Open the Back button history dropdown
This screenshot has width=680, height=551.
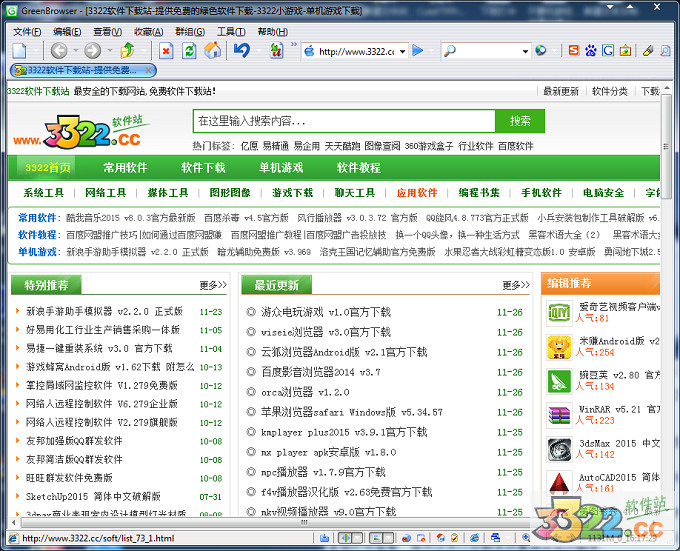coord(75,51)
